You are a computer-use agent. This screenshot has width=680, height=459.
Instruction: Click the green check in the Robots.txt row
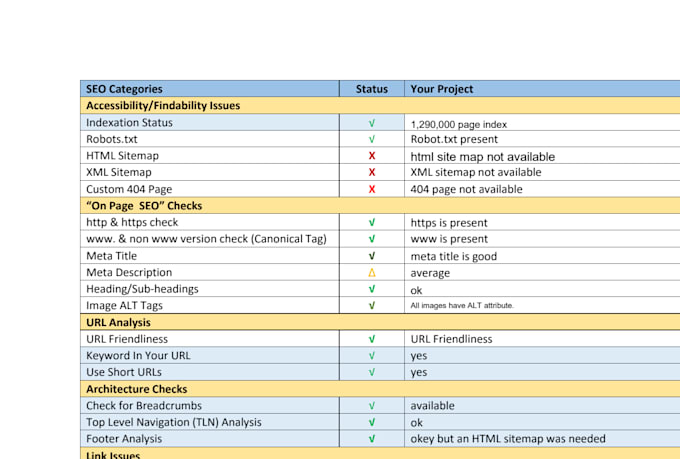click(x=372, y=139)
